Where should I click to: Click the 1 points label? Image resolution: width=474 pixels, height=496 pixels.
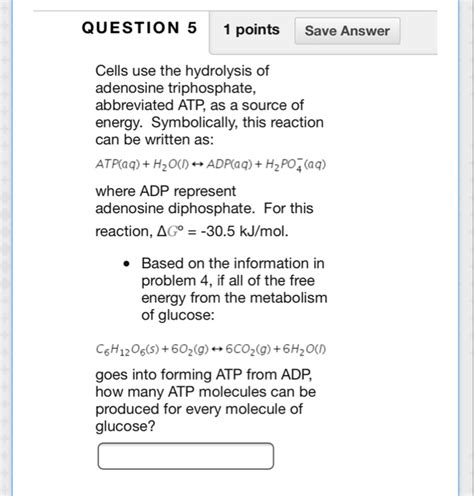pyautogui.click(x=251, y=30)
